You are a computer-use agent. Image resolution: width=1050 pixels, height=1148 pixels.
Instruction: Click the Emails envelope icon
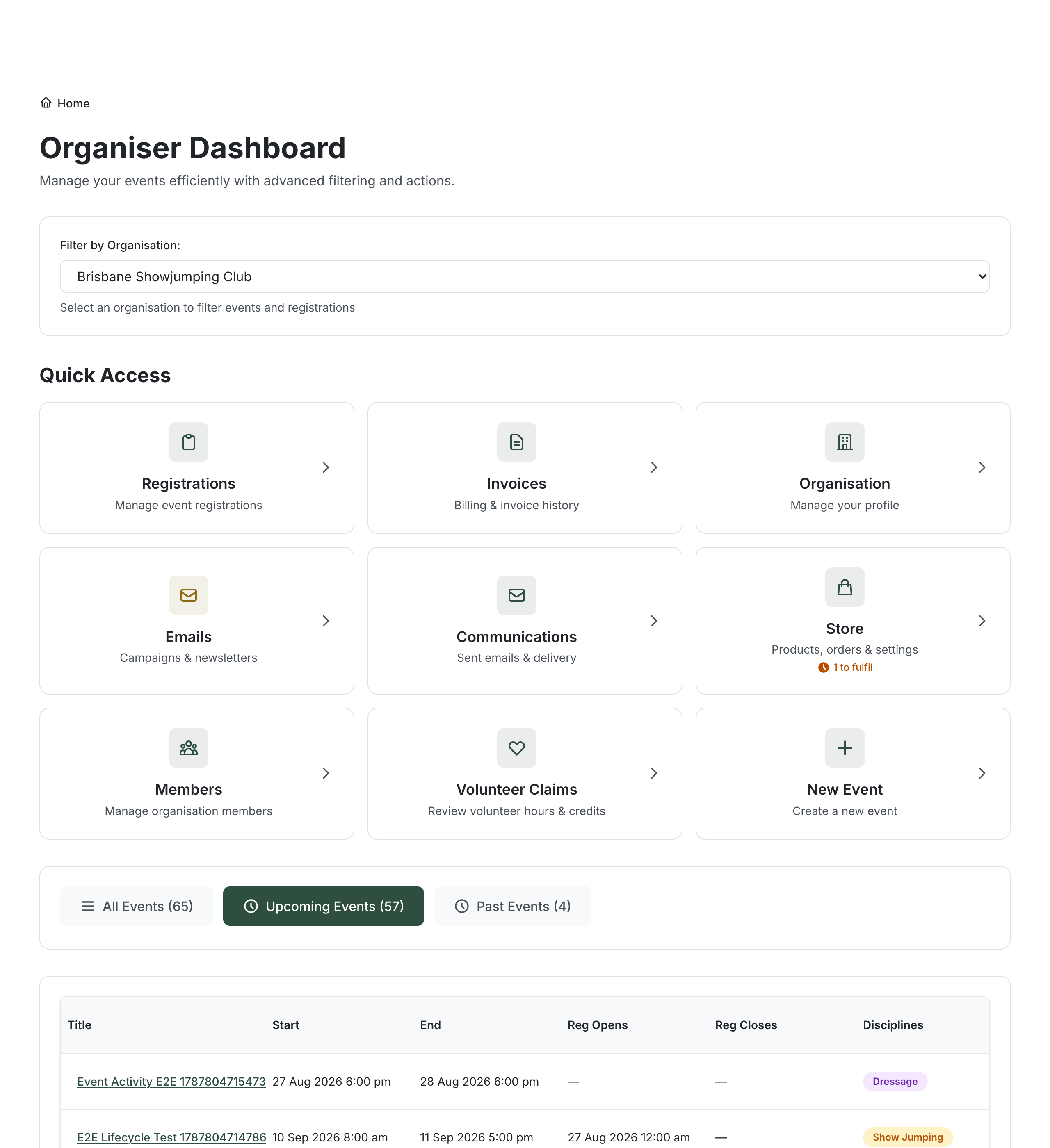tap(189, 595)
